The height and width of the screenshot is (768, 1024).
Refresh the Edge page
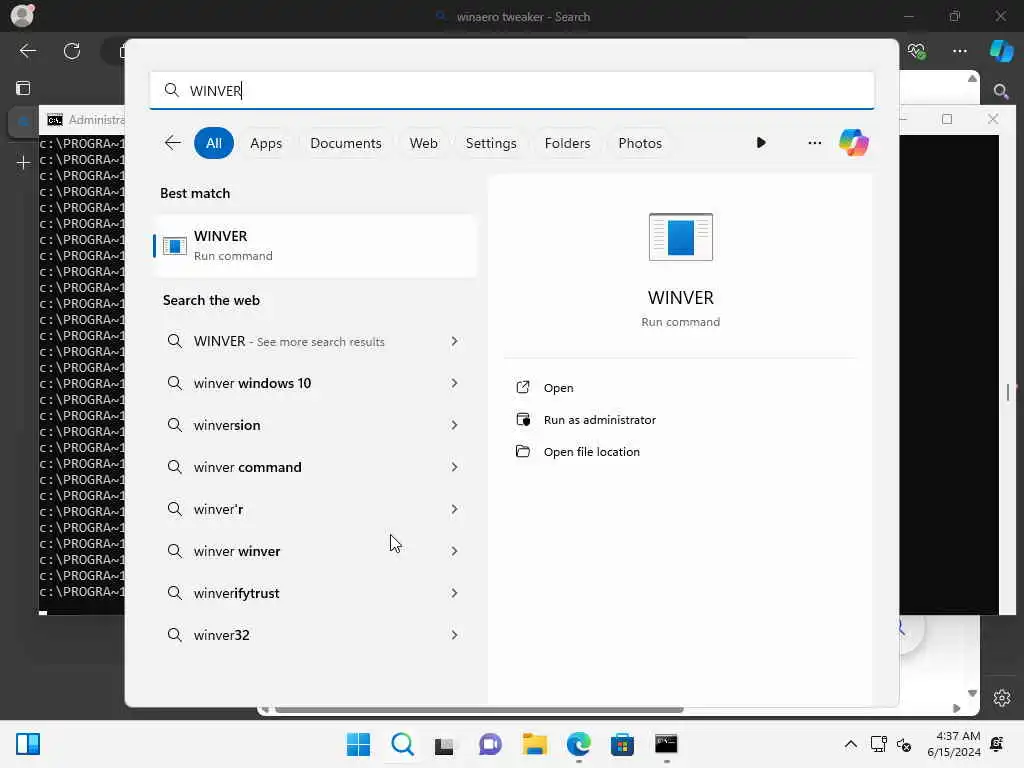point(72,51)
